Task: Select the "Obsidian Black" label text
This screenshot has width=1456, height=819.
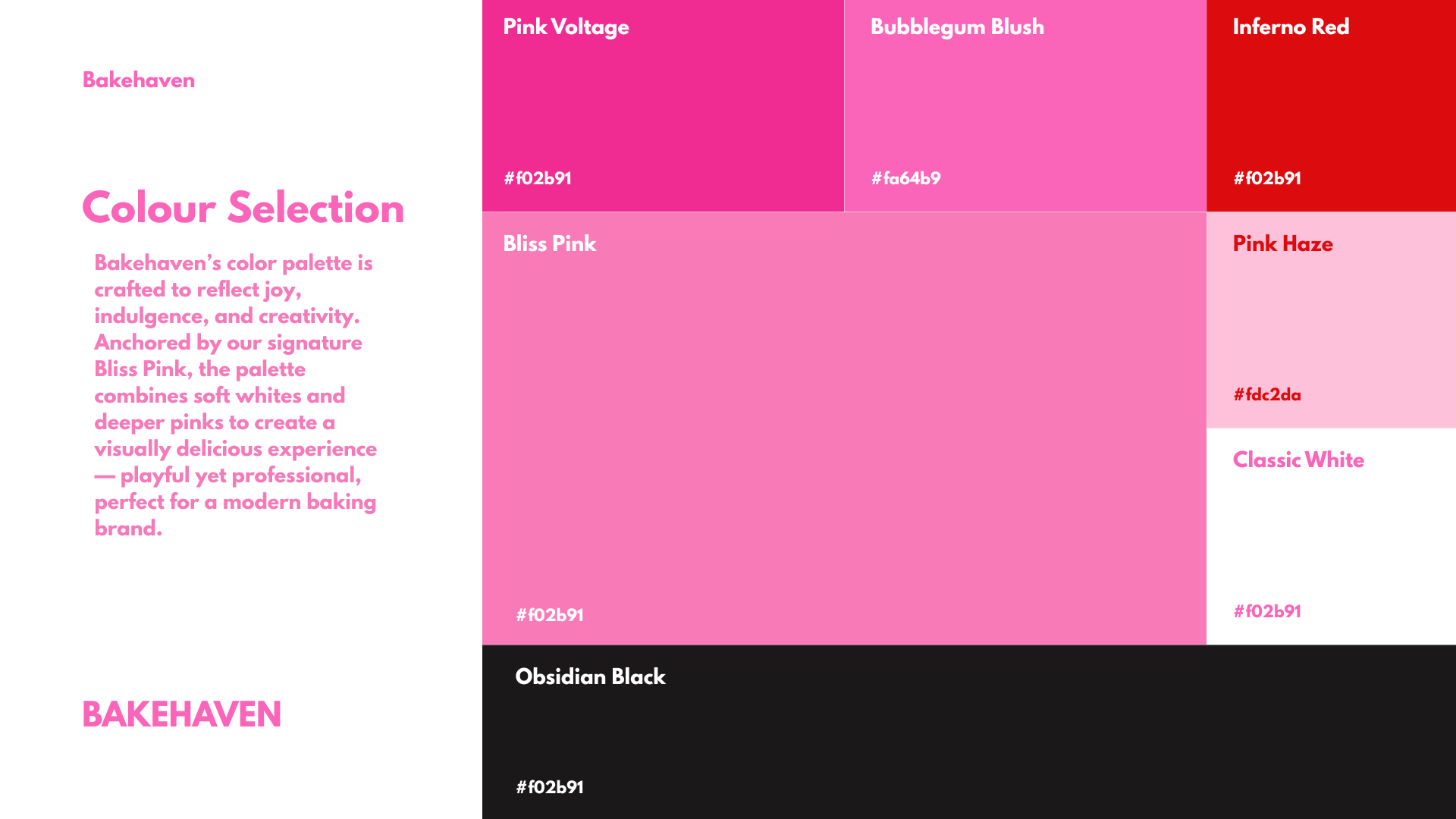Action: 590,677
